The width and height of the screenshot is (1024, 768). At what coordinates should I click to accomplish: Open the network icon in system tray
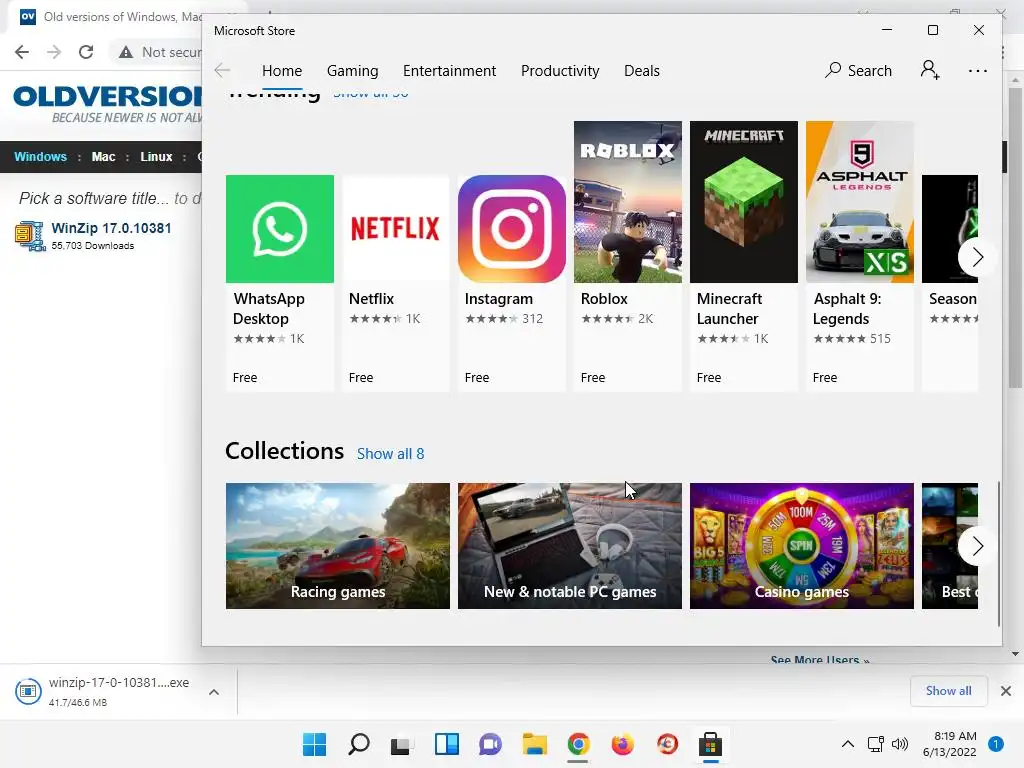pyautogui.click(x=876, y=744)
